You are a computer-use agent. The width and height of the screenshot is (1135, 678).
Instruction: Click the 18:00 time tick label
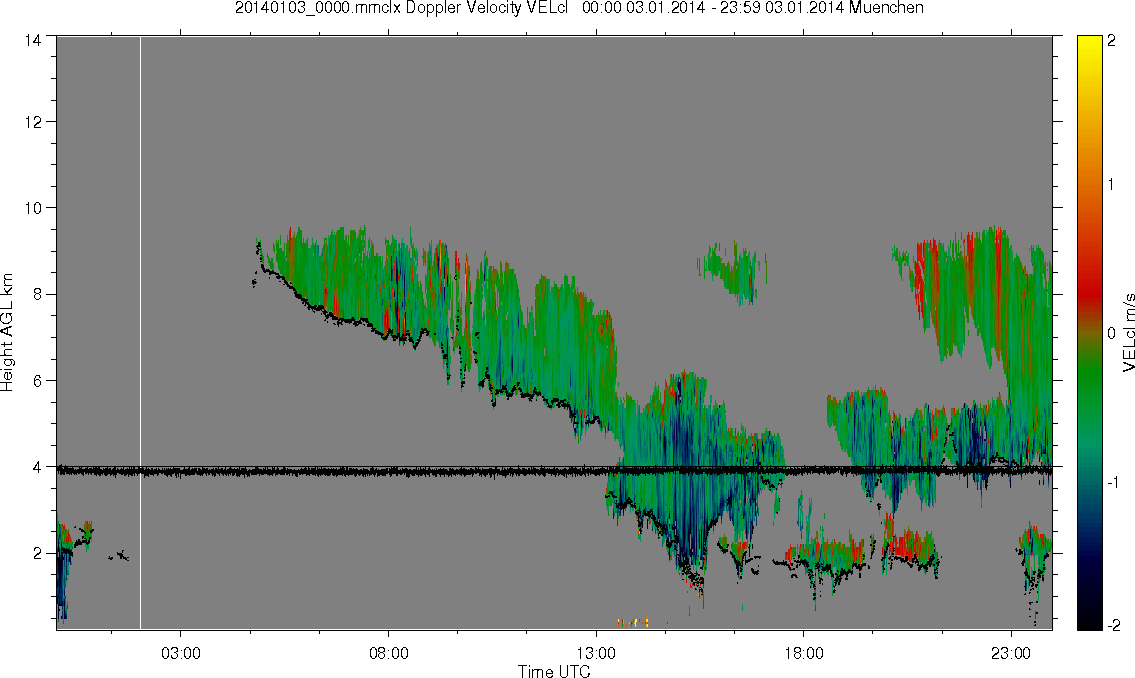[803, 654]
